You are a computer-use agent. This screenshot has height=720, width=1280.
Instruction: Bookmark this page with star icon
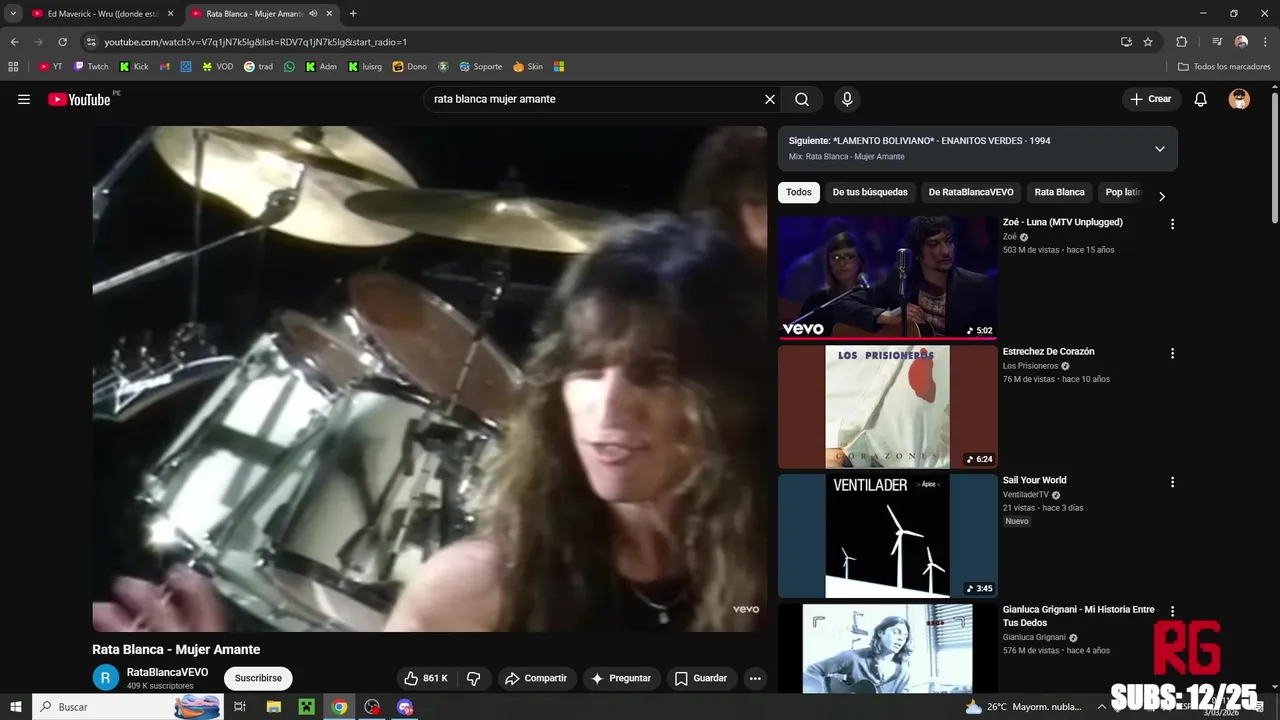click(x=1148, y=42)
